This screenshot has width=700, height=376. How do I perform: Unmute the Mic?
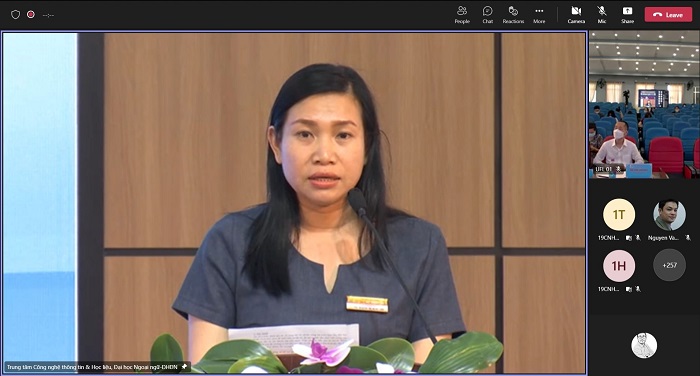coord(602,14)
